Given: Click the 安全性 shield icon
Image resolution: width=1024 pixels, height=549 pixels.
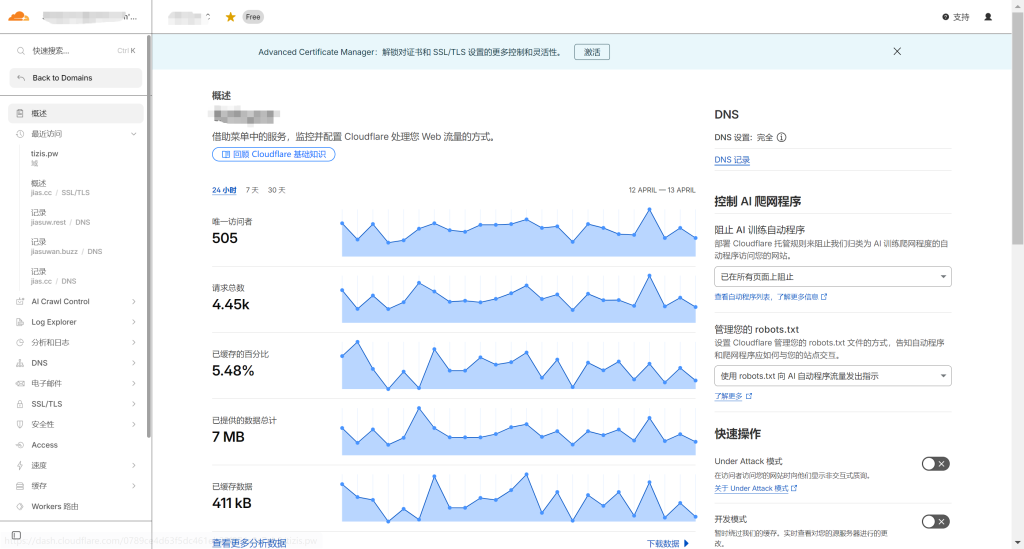Looking at the screenshot, I should tap(20, 424).
